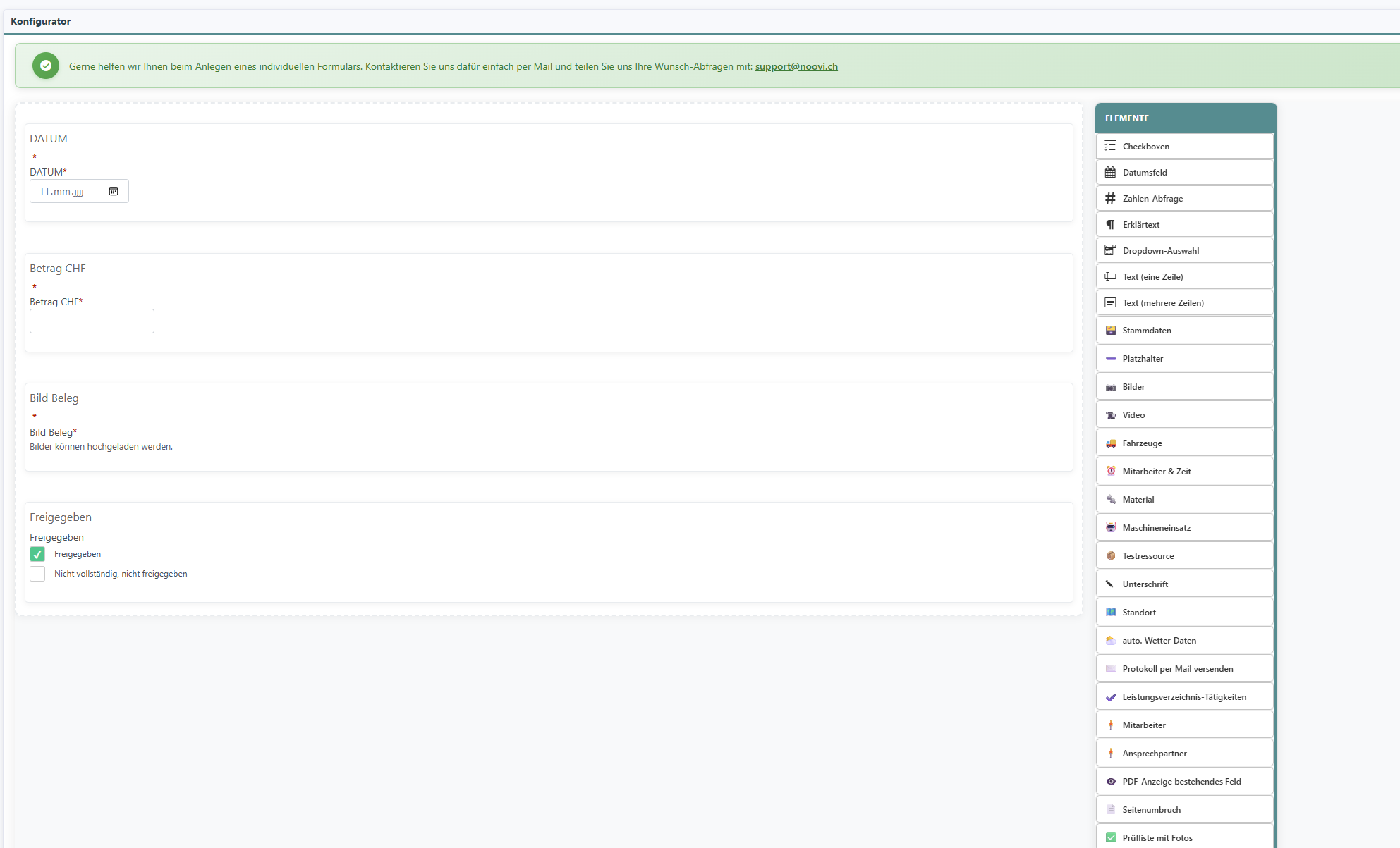Uncheck the Freigegeben checkbox
This screenshot has height=848, width=1400.
point(37,554)
